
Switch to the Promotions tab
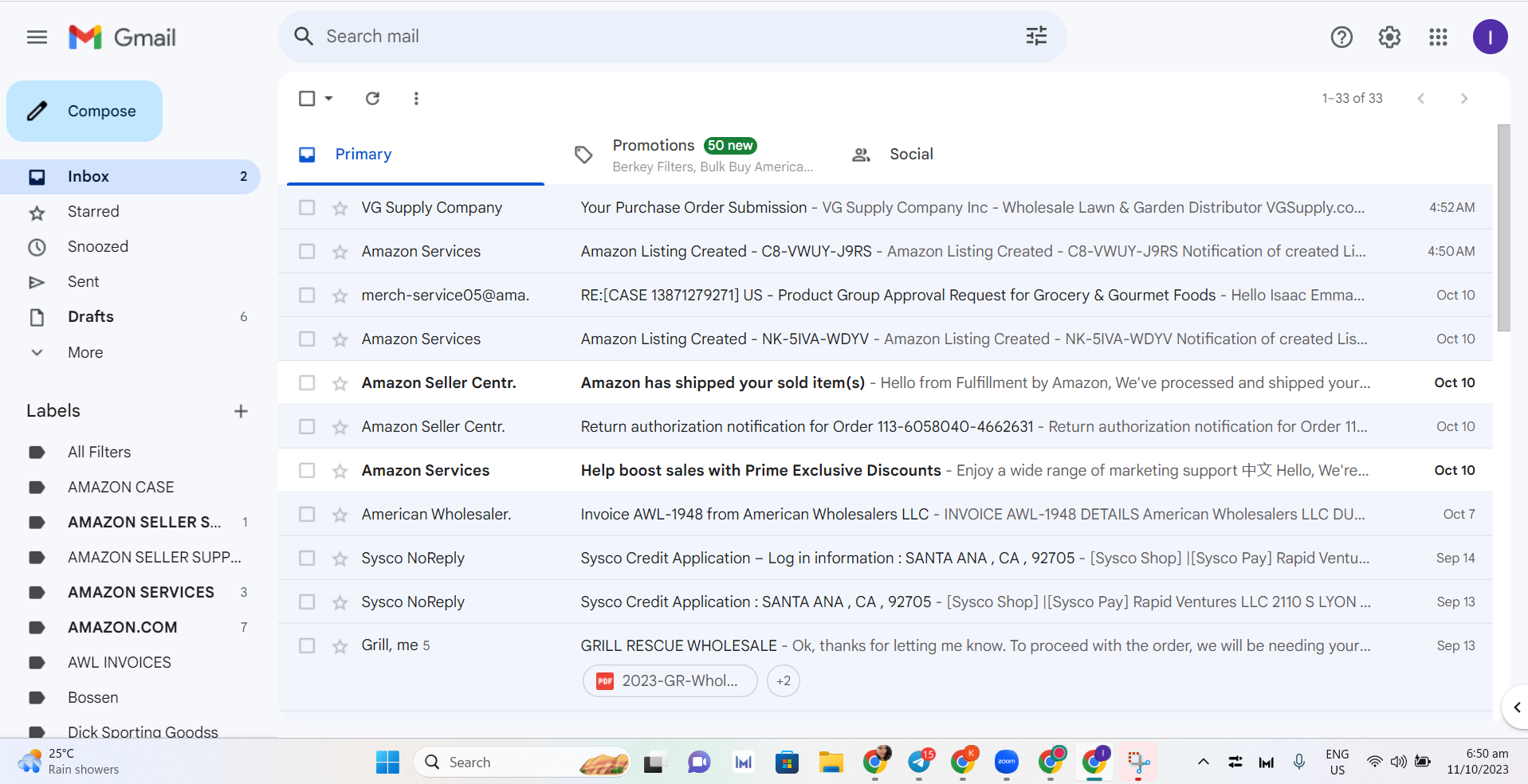(x=693, y=155)
